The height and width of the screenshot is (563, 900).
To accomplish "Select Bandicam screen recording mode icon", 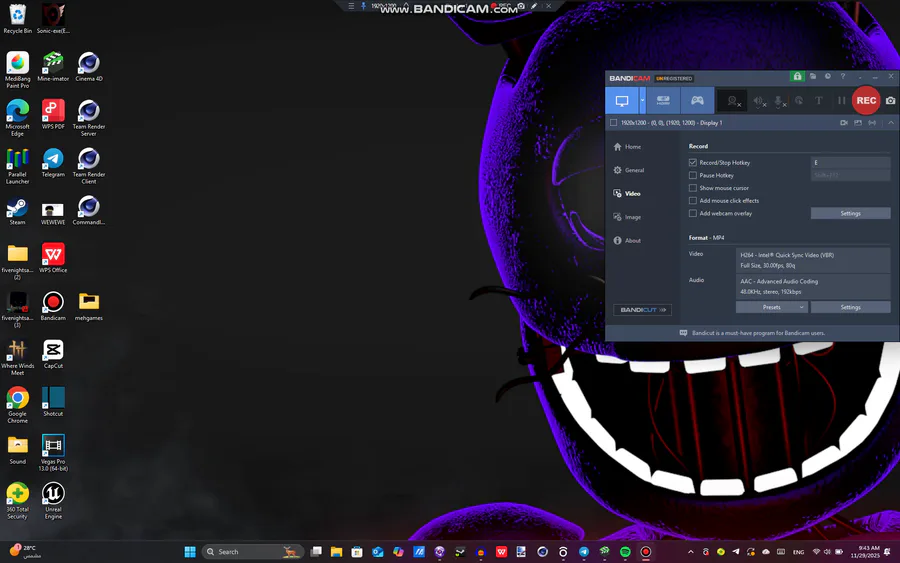I will [622, 101].
